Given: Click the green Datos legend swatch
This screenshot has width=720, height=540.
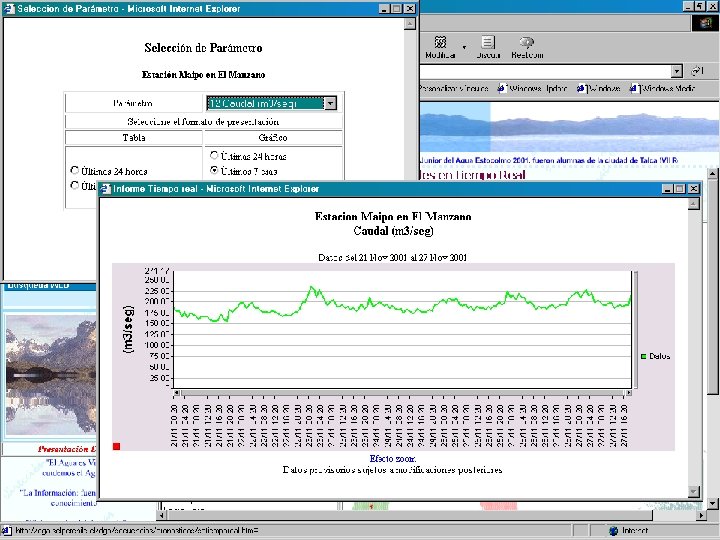Looking at the screenshot, I should click(x=644, y=356).
